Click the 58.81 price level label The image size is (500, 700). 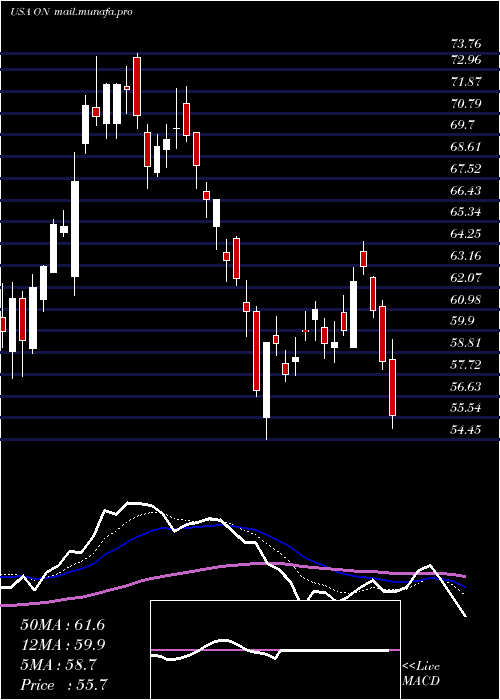(x=467, y=343)
